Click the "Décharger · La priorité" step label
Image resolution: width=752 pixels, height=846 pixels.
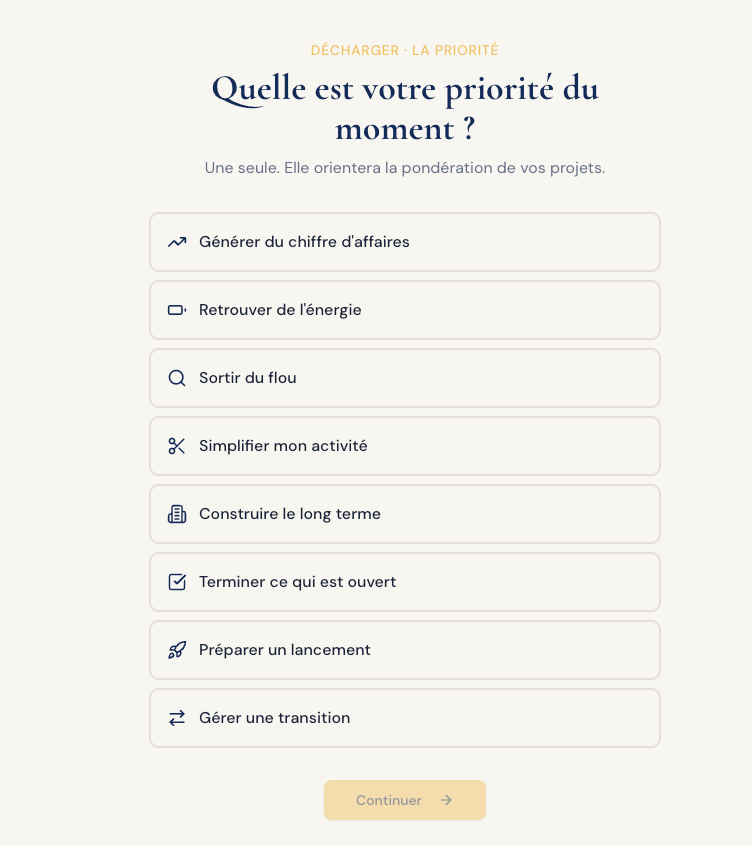405,50
